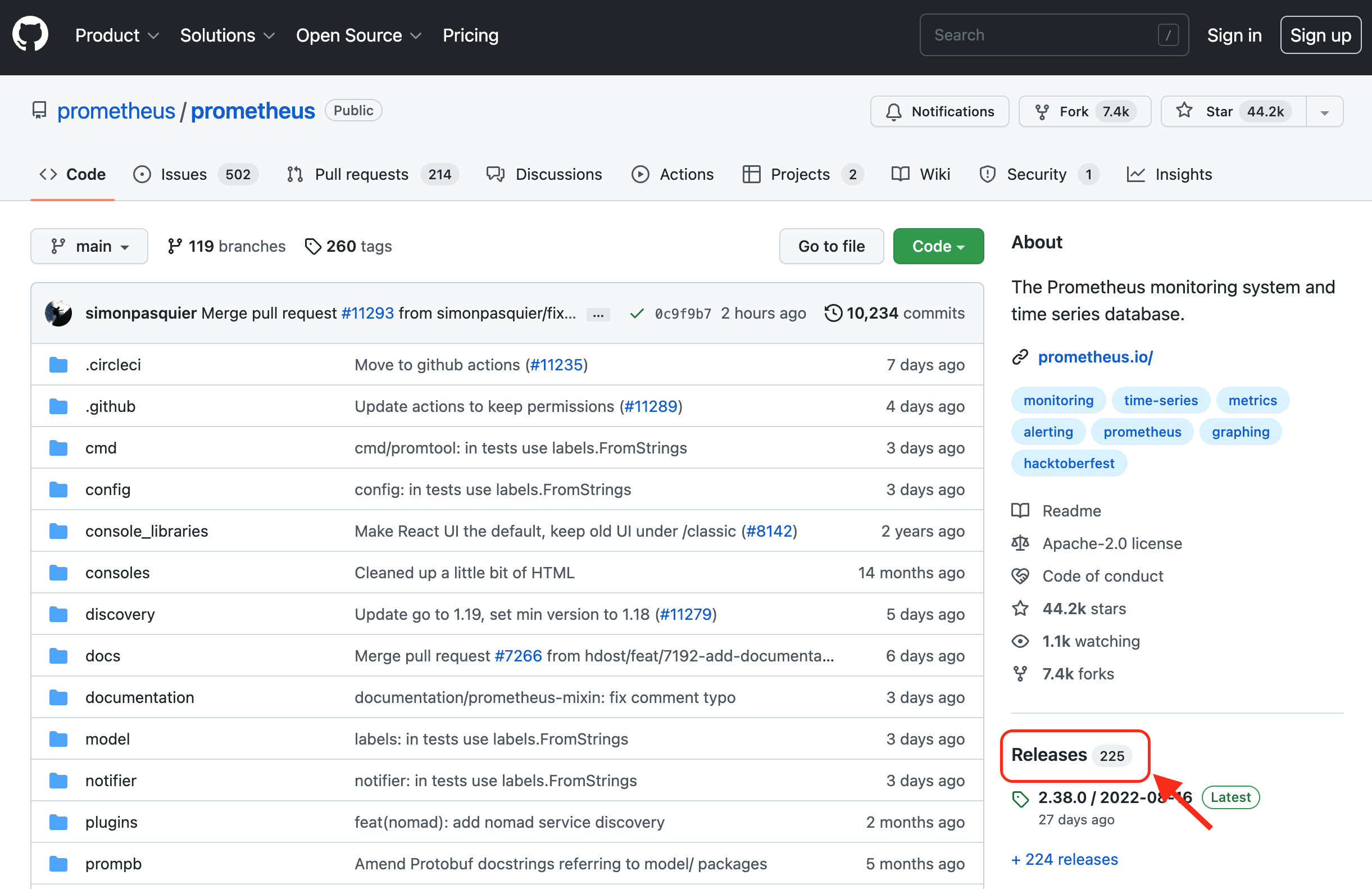
Task: Click simonpasquier's avatar thumbnail
Action: point(58,313)
